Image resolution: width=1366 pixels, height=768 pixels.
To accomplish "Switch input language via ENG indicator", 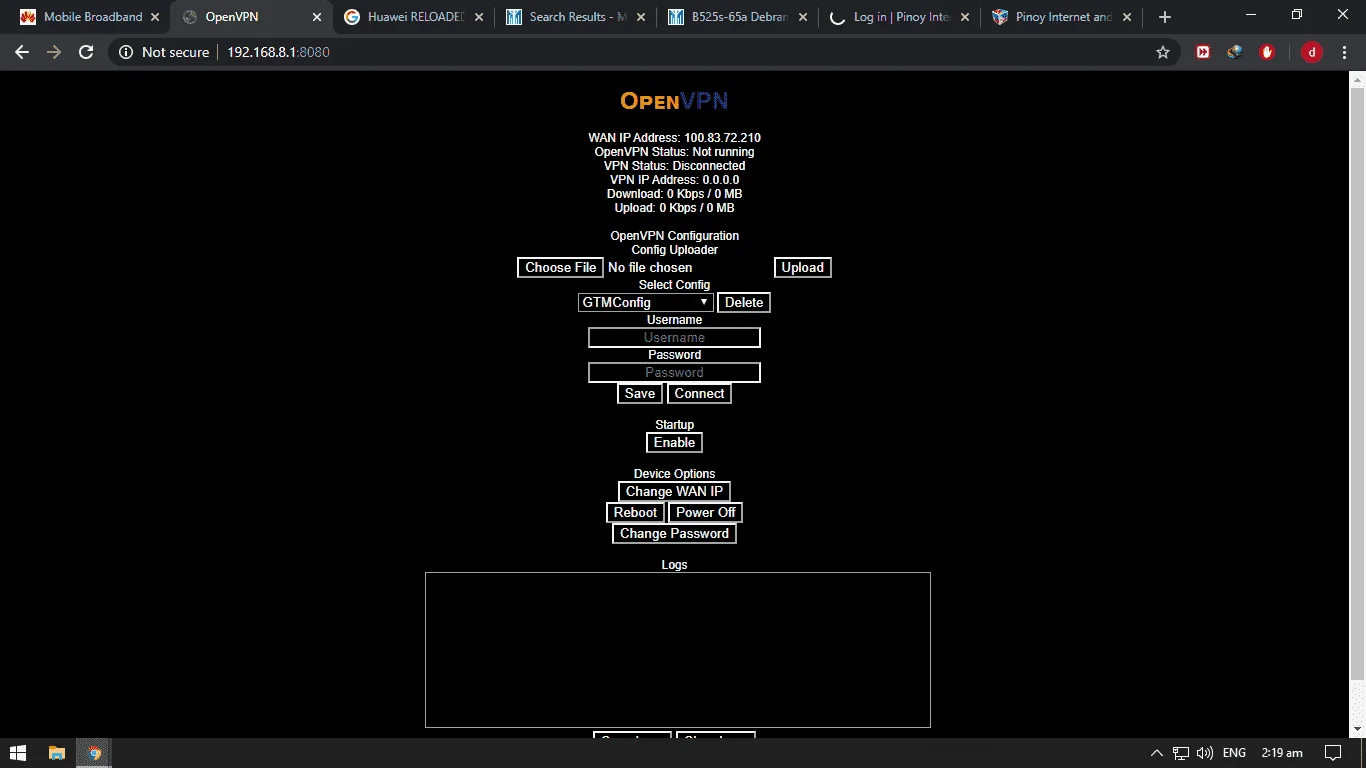I will [x=1234, y=753].
